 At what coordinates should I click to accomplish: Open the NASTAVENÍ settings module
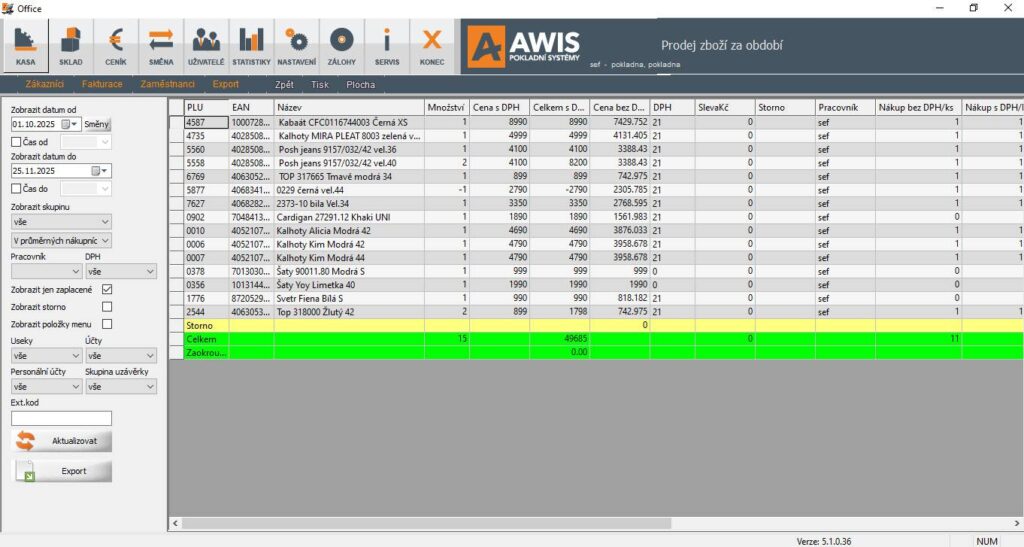pyautogui.click(x=296, y=46)
